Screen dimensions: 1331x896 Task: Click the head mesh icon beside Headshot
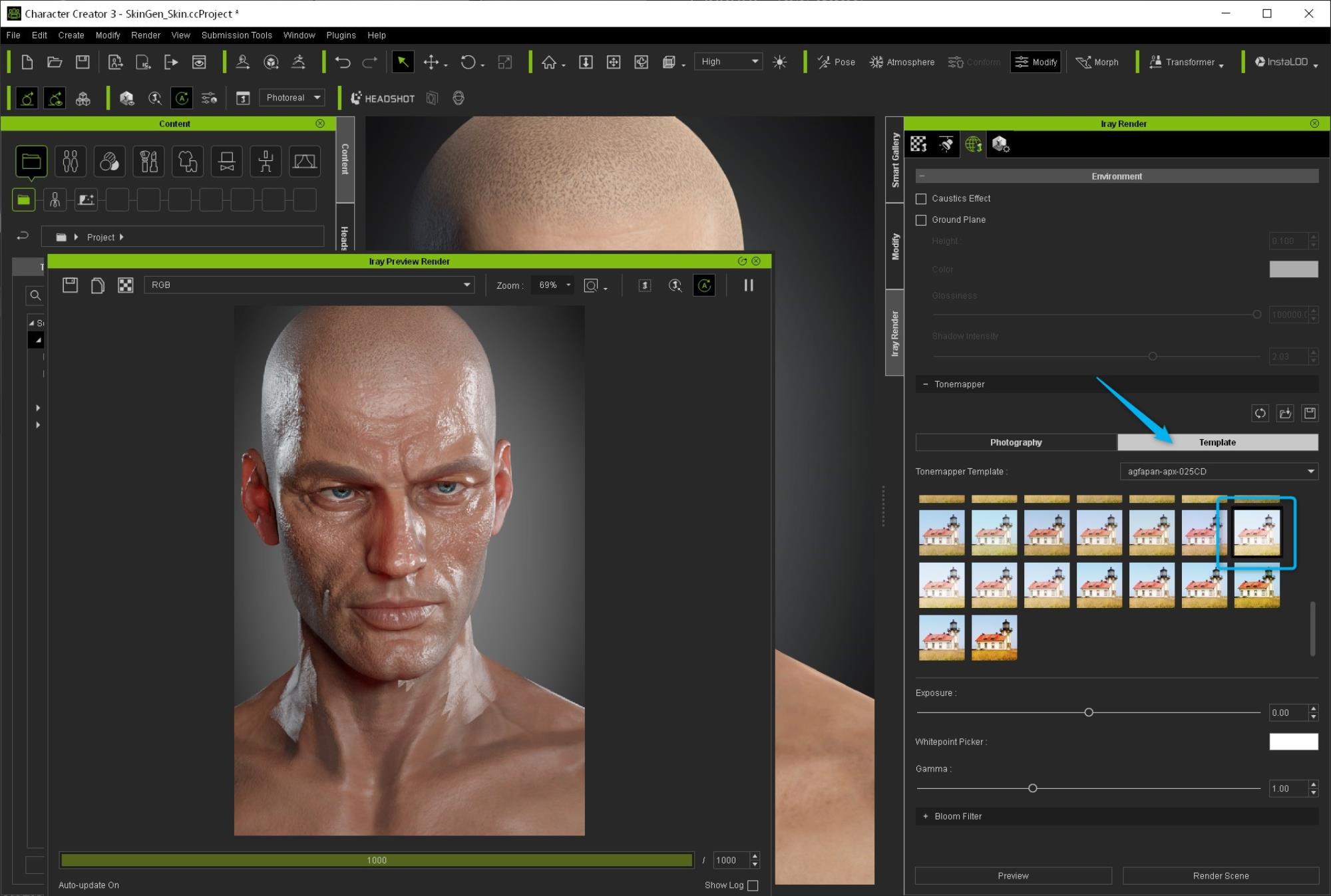[459, 98]
